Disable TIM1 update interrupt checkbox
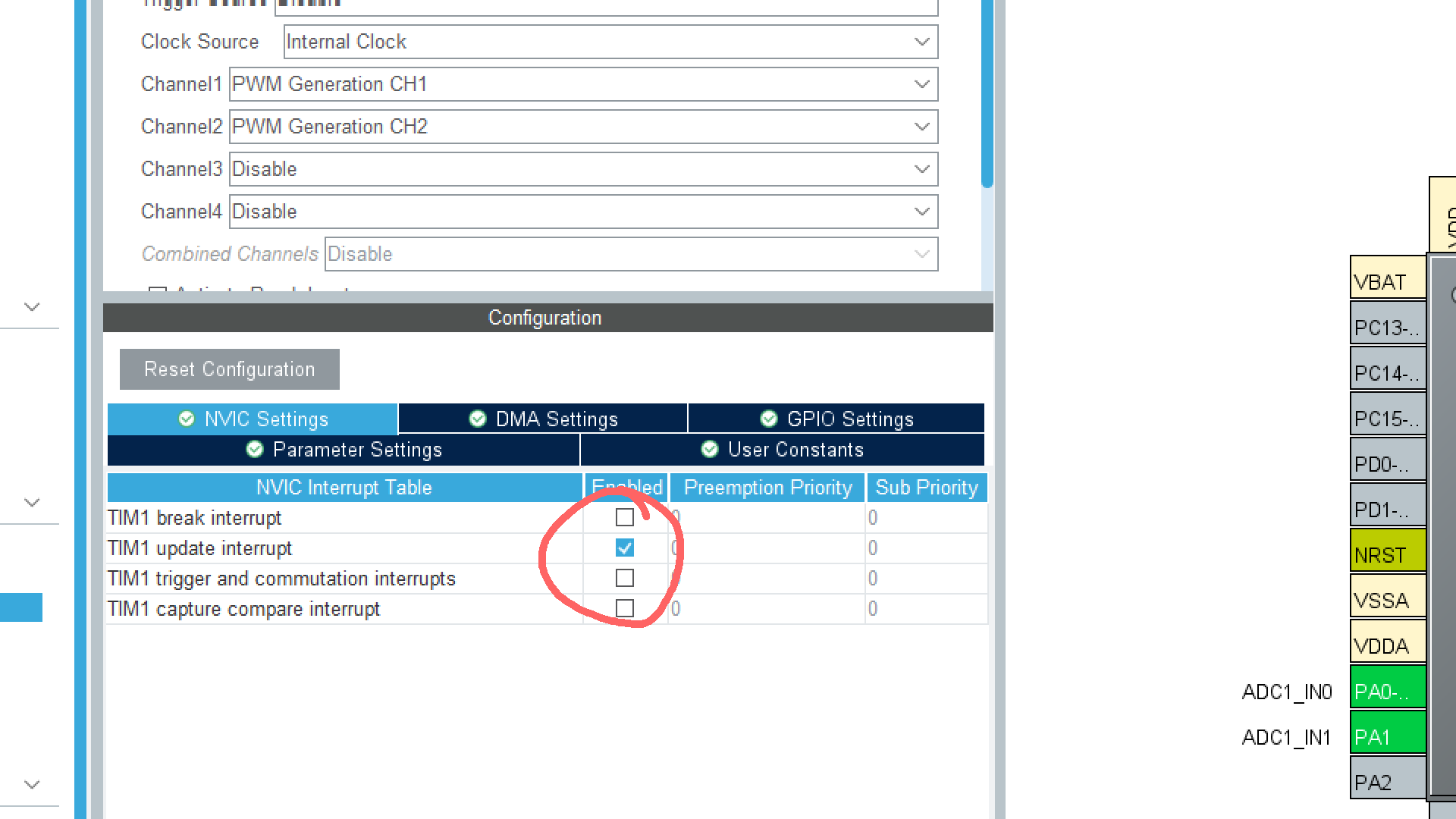 pyautogui.click(x=624, y=548)
